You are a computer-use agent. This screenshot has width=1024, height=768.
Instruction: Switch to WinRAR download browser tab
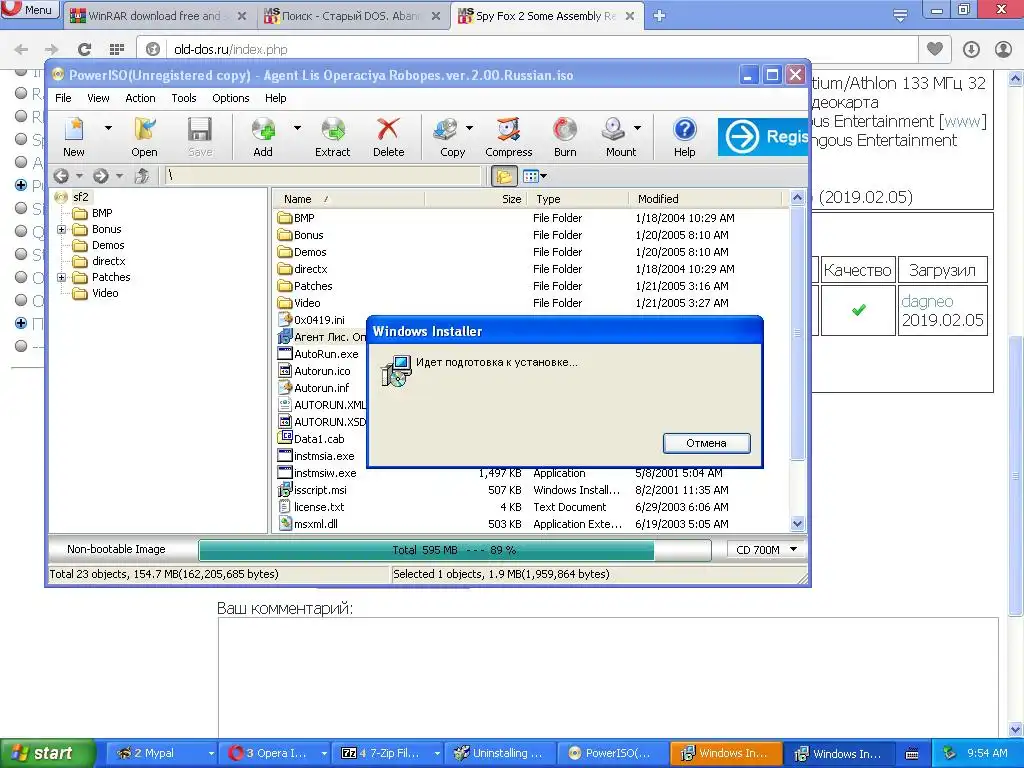pos(158,16)
